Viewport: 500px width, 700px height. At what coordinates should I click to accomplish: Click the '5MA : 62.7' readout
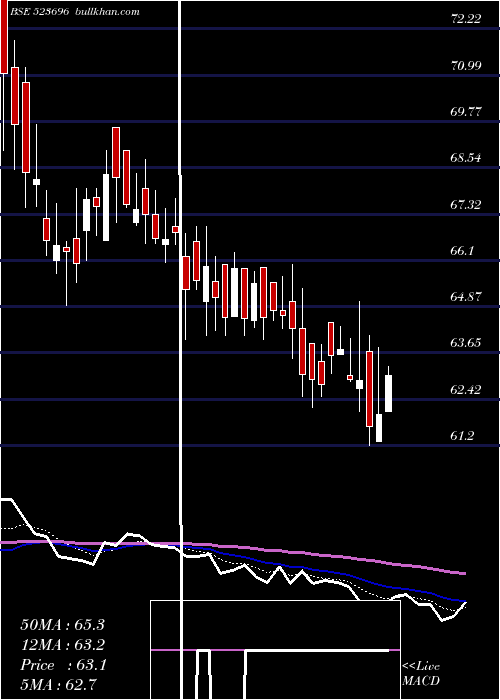(58, 685)
